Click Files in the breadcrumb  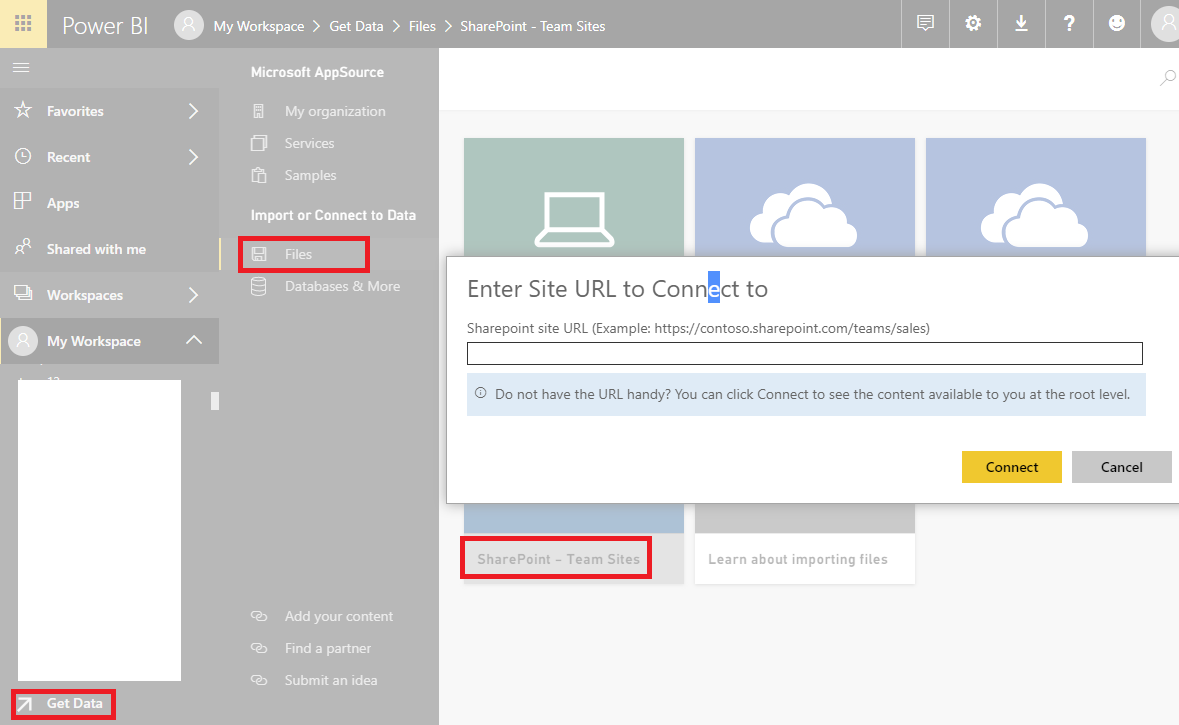click(422, 26)
